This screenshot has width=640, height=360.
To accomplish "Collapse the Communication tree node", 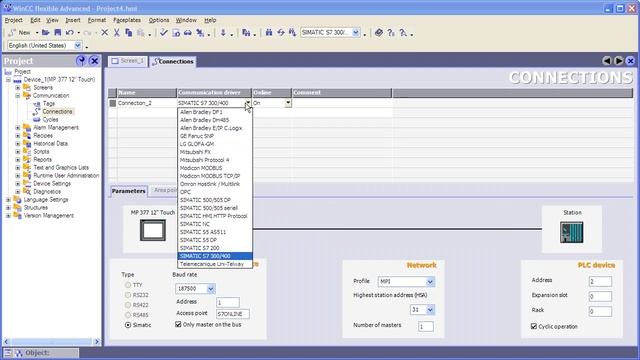I will pos(18,96).
